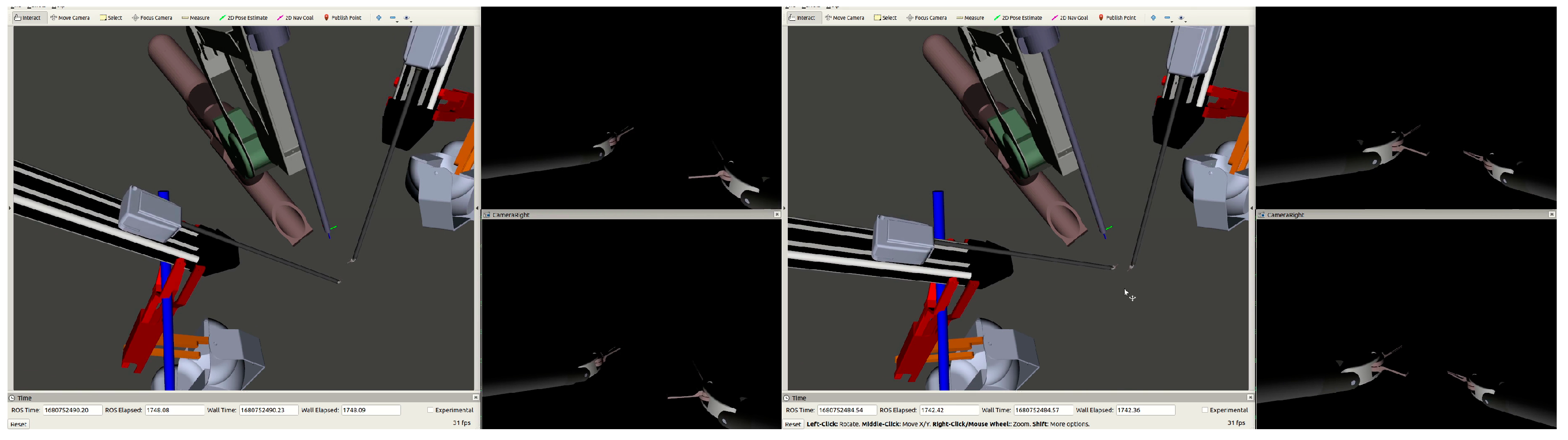The height and width of the screenshot is (440, 1568).
Task: Click the CameraRight panel title in left window
Action: click(510, 215)
